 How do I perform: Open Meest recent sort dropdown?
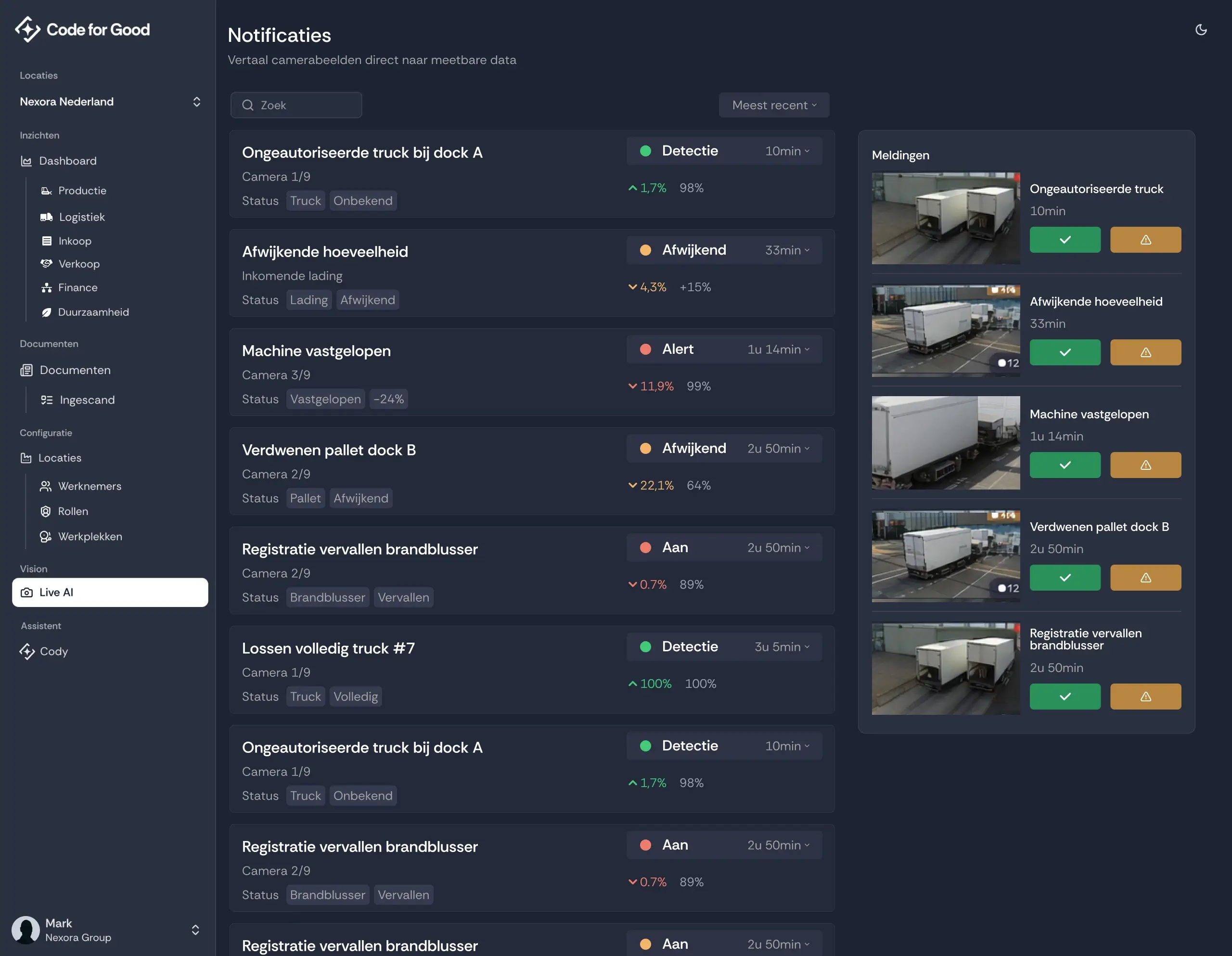(773, 105)
